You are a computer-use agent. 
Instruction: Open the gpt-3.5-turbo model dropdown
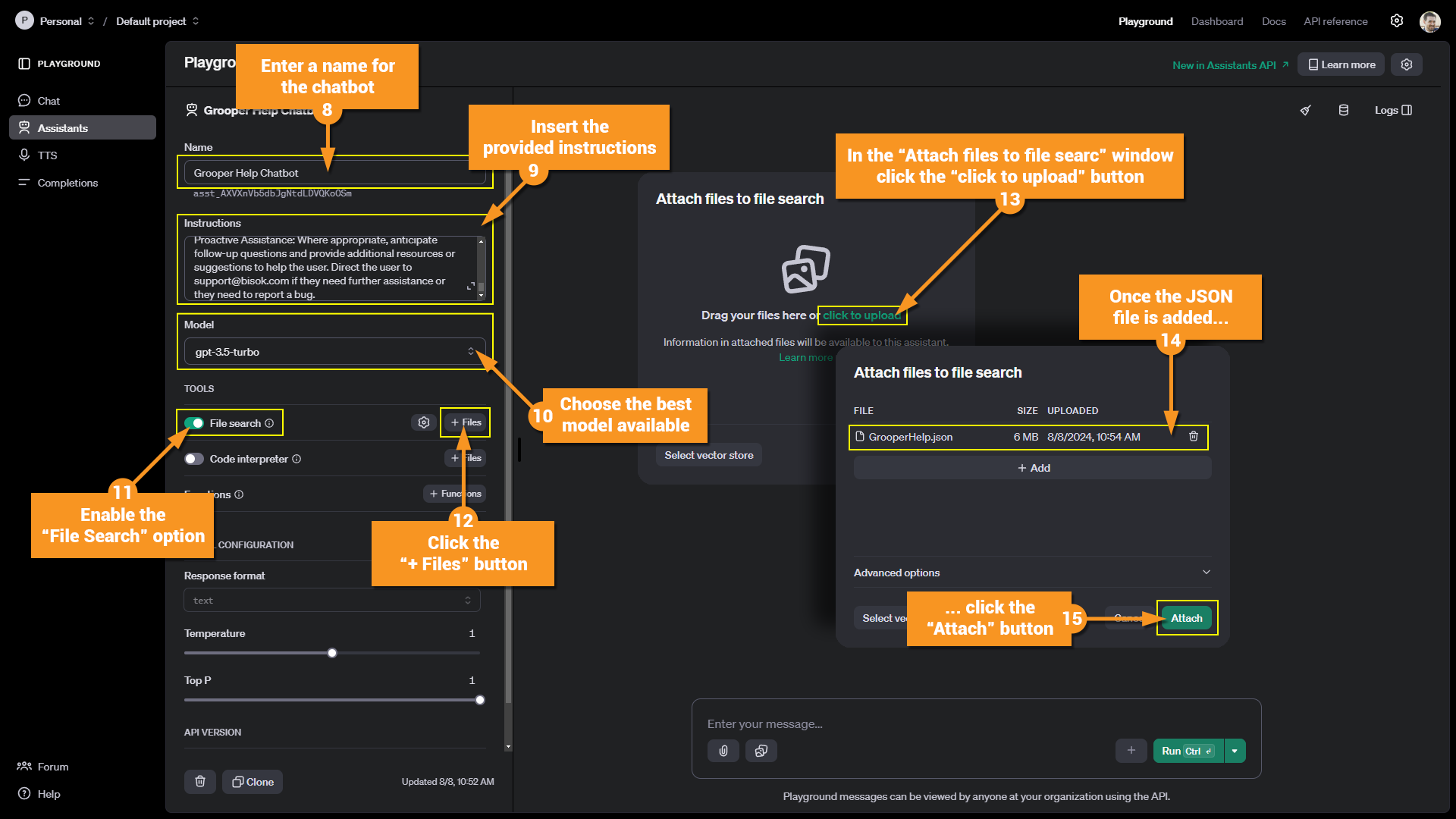coord(334,352)
